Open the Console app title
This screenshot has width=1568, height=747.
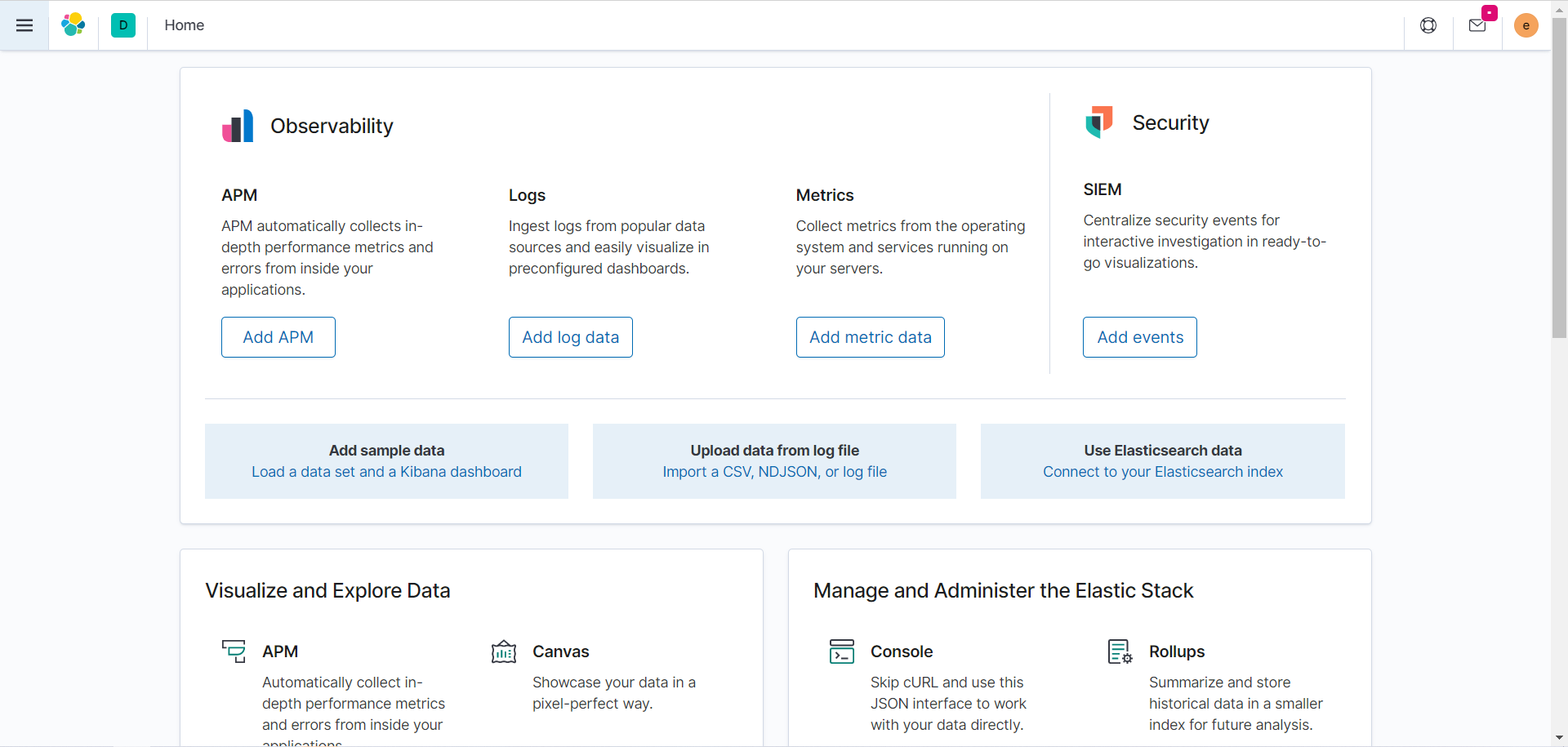click(902, 651)
